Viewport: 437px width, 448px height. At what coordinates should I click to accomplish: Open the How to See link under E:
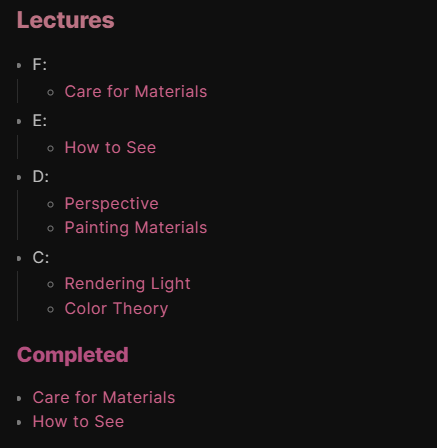(x=110, y=147)
